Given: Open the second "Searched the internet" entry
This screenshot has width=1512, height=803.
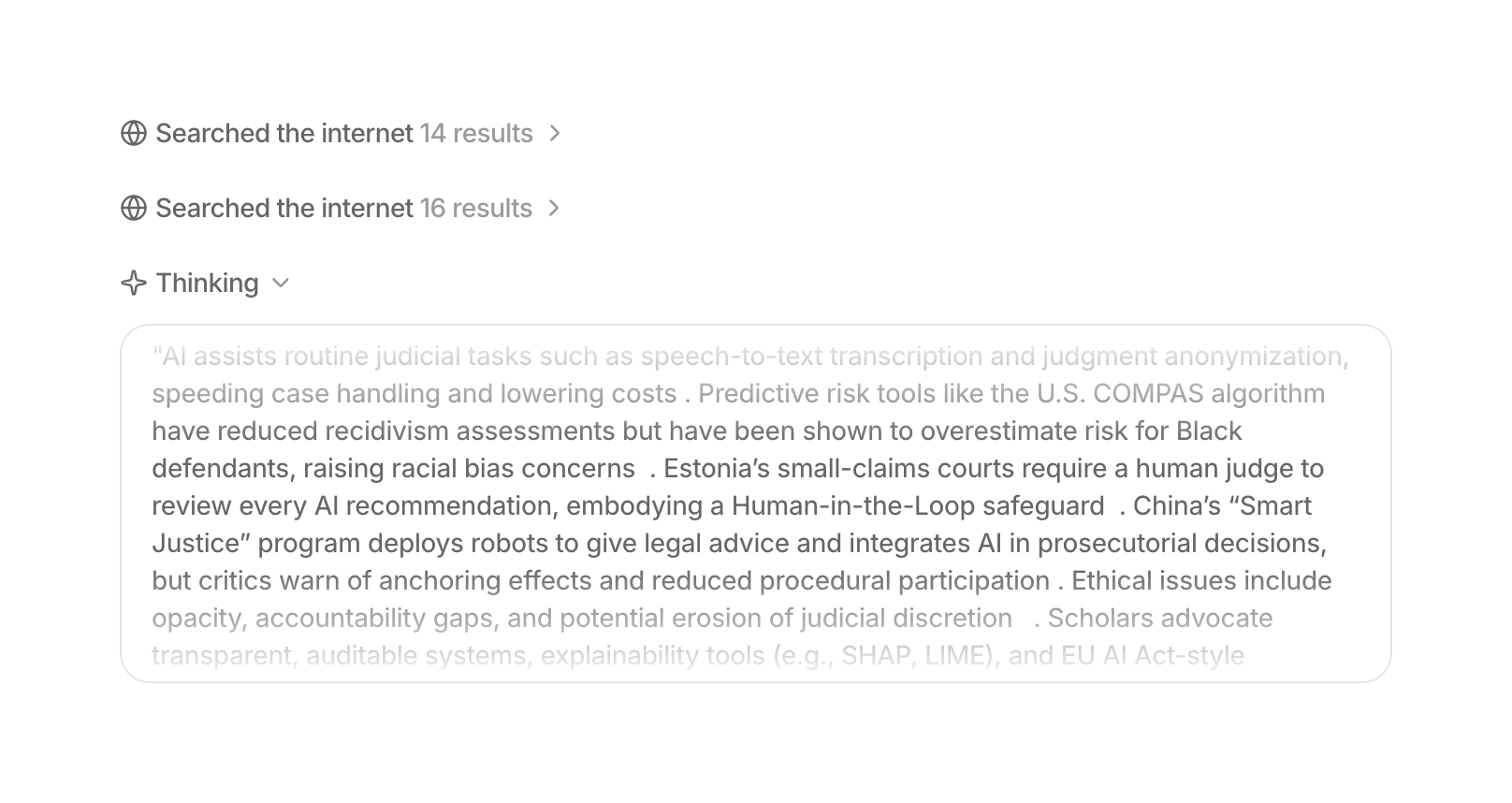Looking at the screenshot, I should pos(283,209).
